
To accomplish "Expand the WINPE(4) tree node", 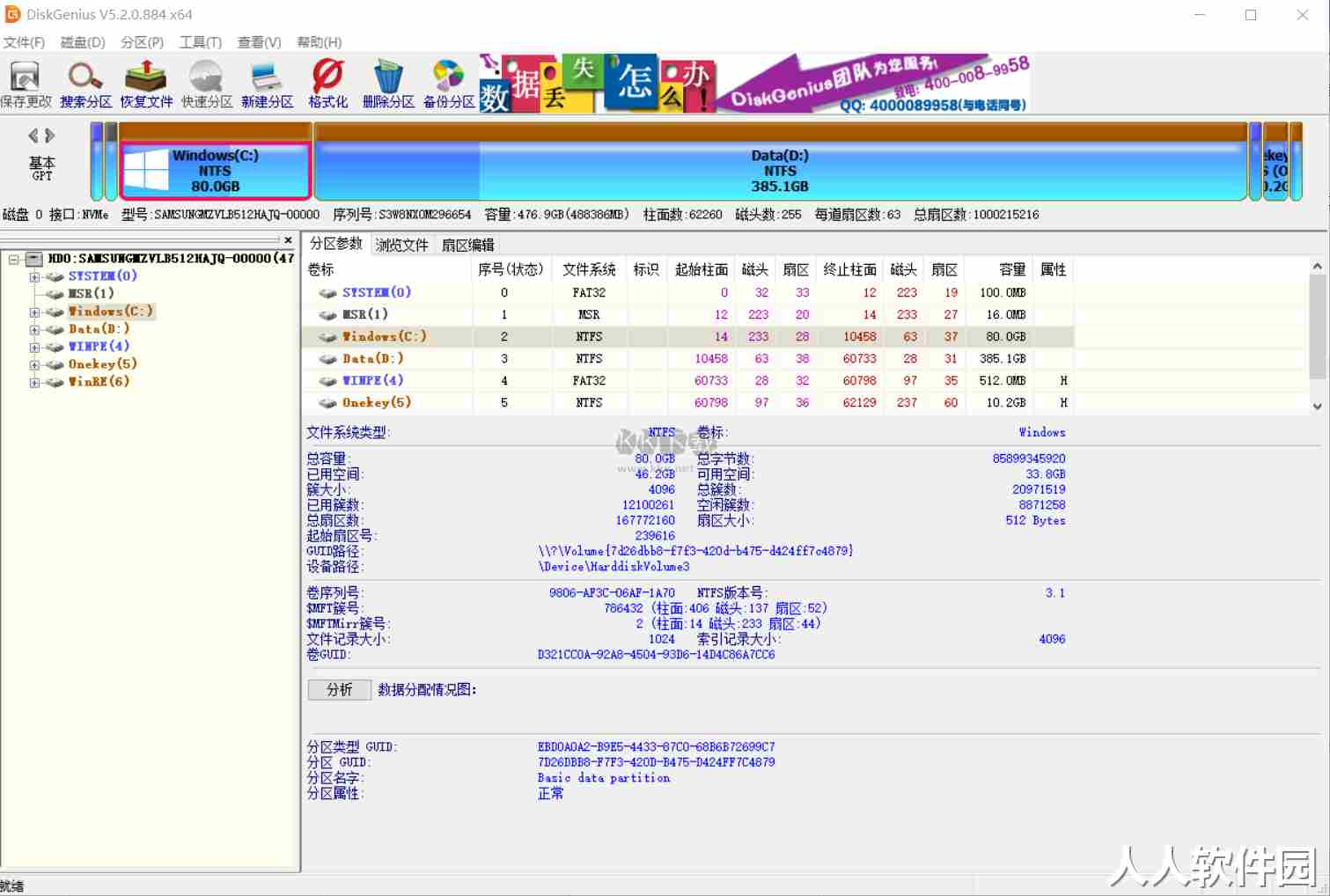I will 34,347.
